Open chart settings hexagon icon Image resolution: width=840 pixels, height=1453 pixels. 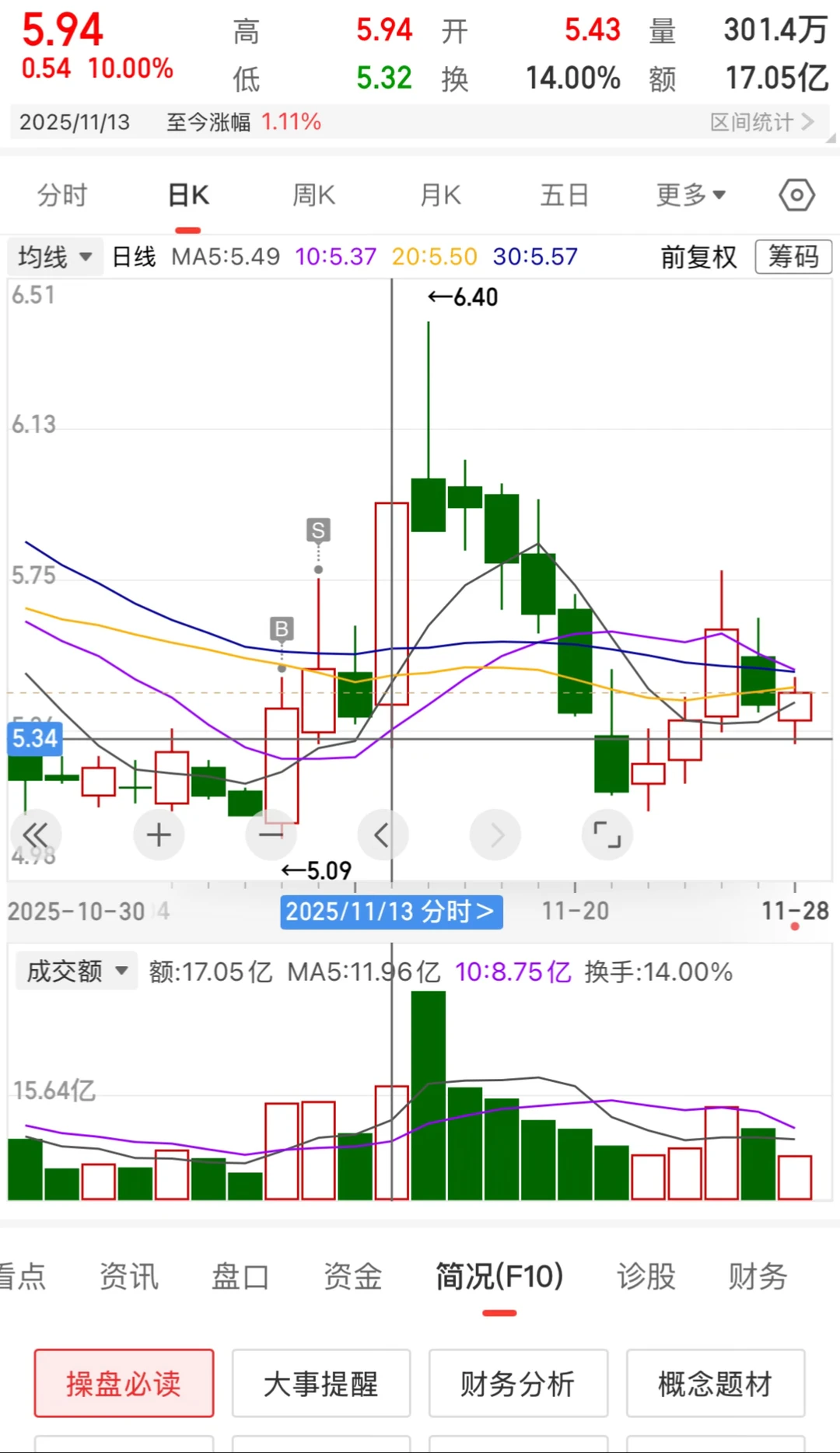[796, 195]
